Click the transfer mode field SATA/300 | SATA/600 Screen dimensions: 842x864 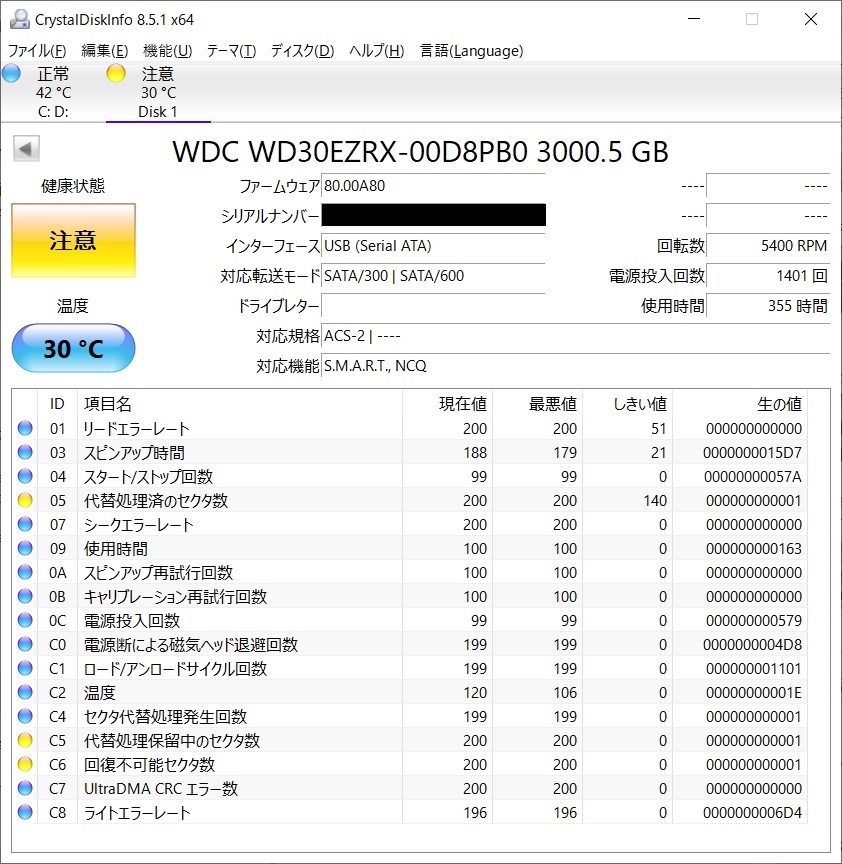click(433, 276)
